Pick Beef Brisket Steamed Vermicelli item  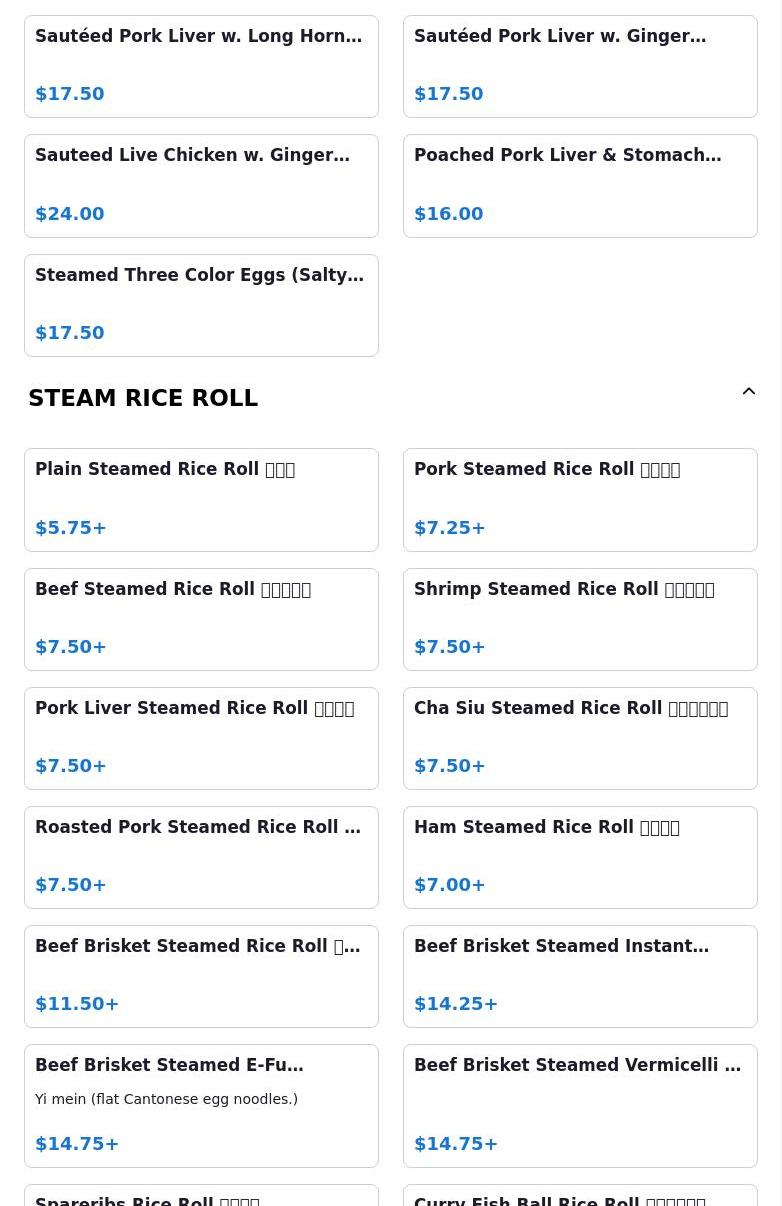(580, 1104)
